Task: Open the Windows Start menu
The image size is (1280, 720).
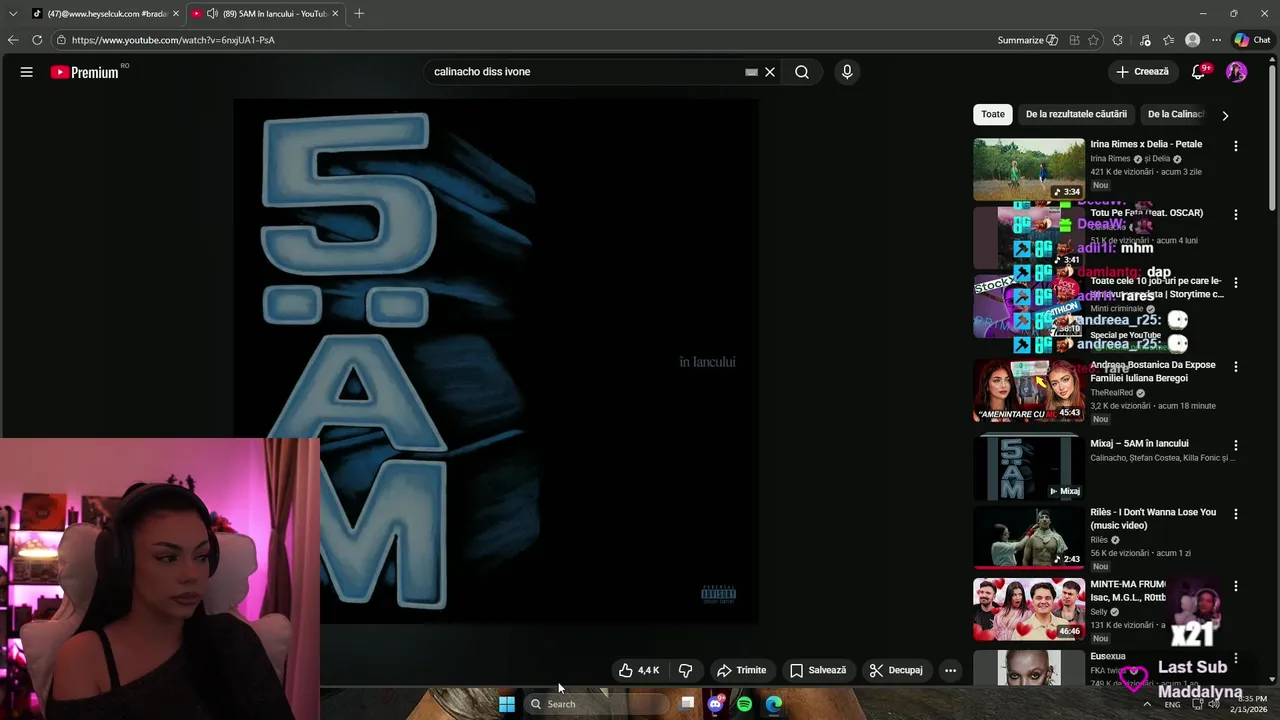Action: [x=507, y=704]
